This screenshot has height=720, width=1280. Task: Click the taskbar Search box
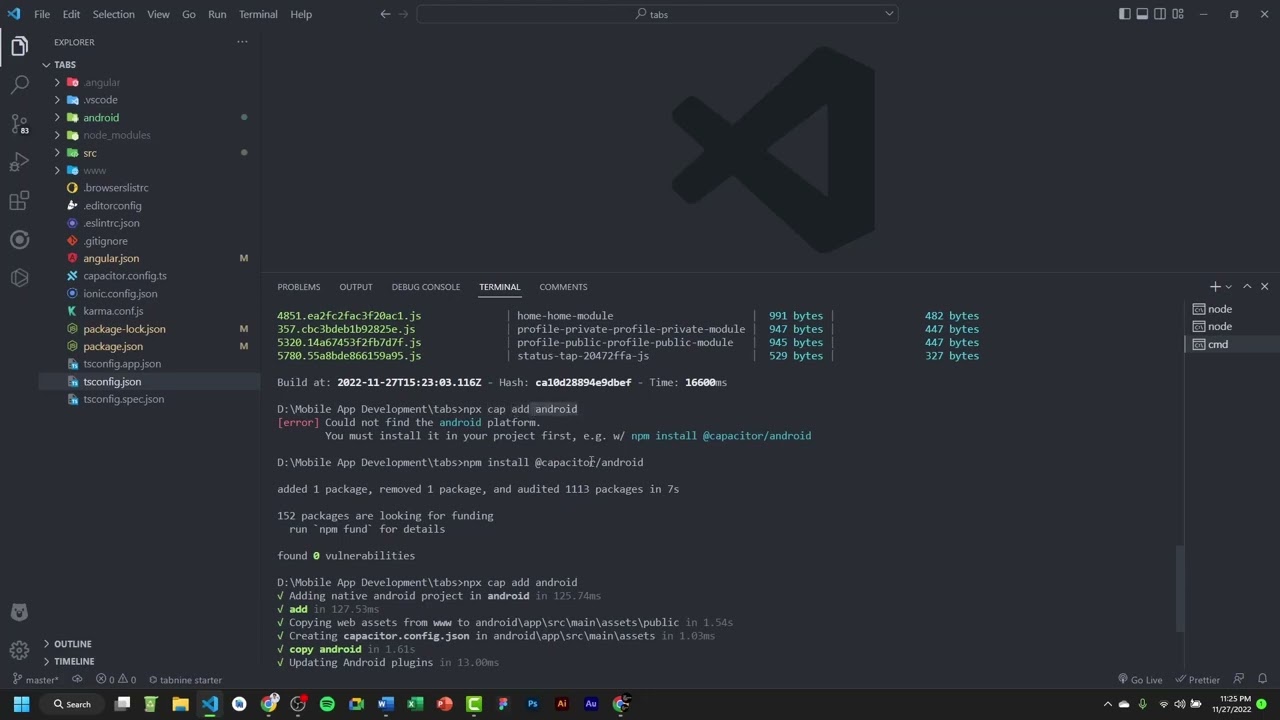(x=73, y=704)
